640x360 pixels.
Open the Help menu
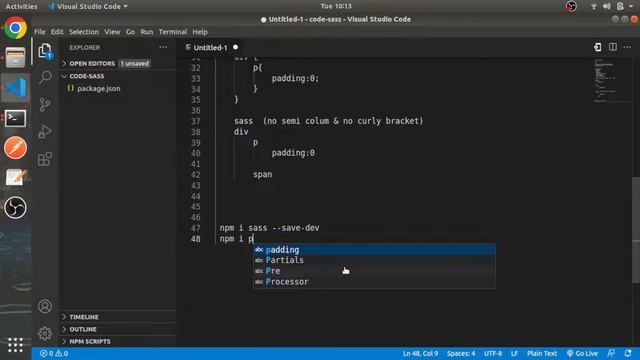click(200, 32)
